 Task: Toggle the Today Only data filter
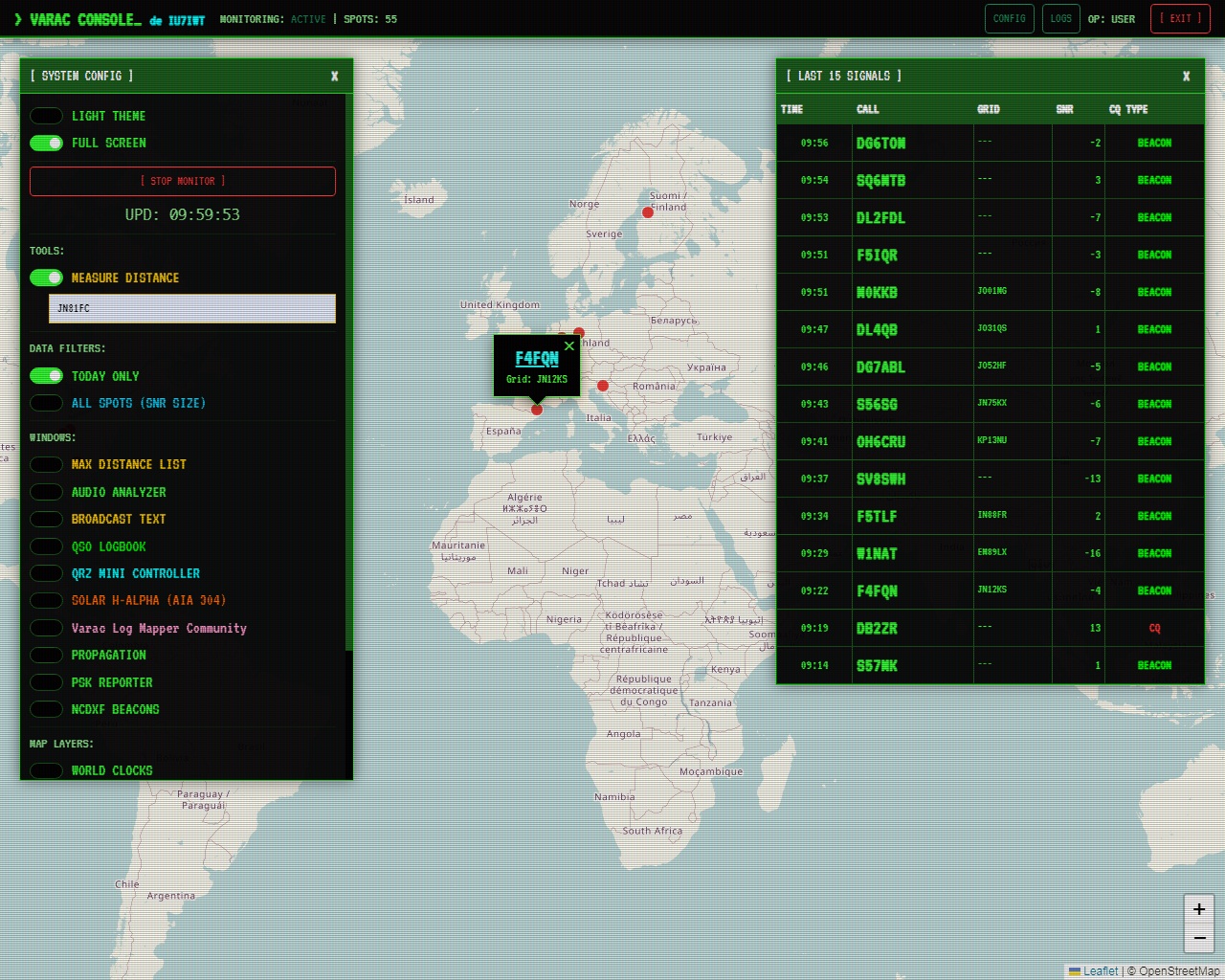tap(46, 376)
